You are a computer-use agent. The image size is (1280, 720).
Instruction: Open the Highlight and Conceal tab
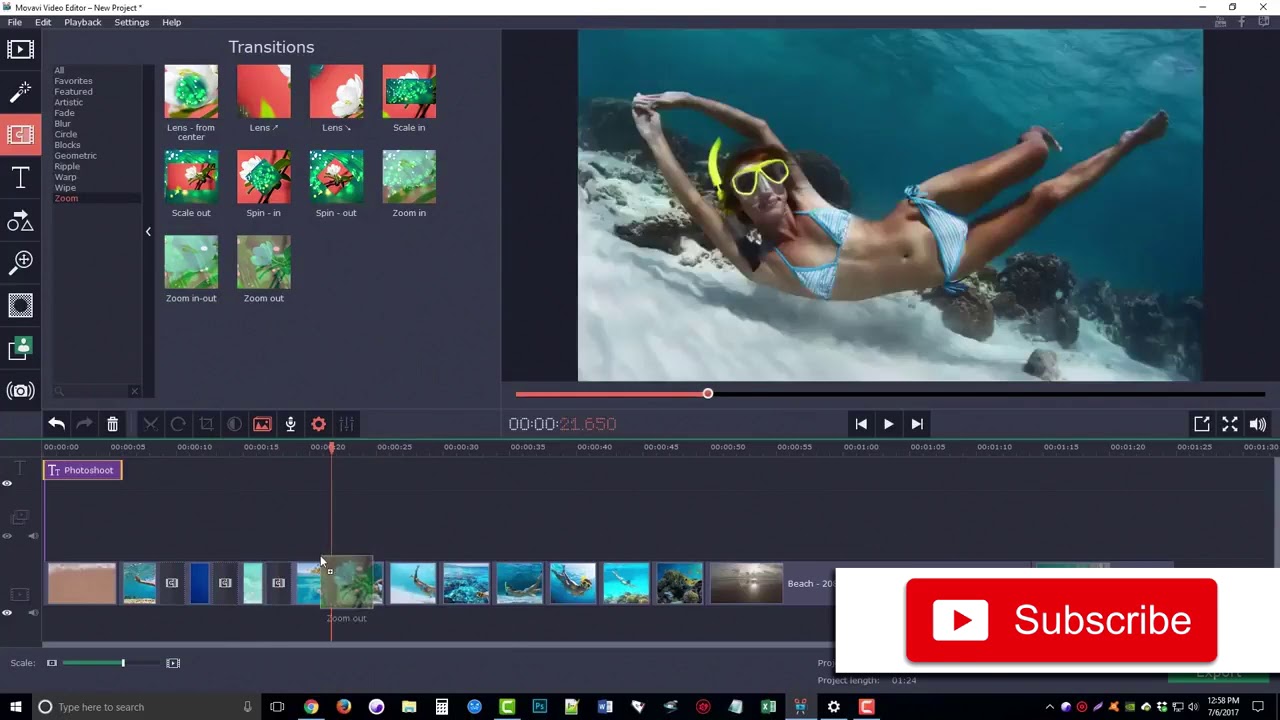pos(20,306)
